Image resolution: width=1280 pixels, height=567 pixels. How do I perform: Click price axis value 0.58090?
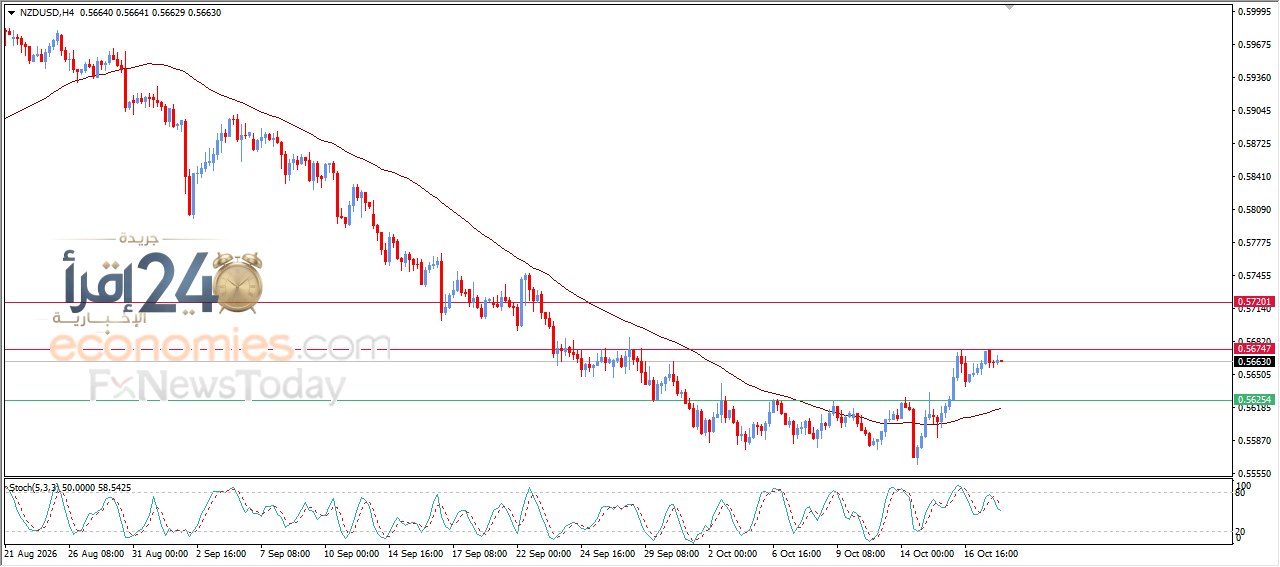[1254, 210]
